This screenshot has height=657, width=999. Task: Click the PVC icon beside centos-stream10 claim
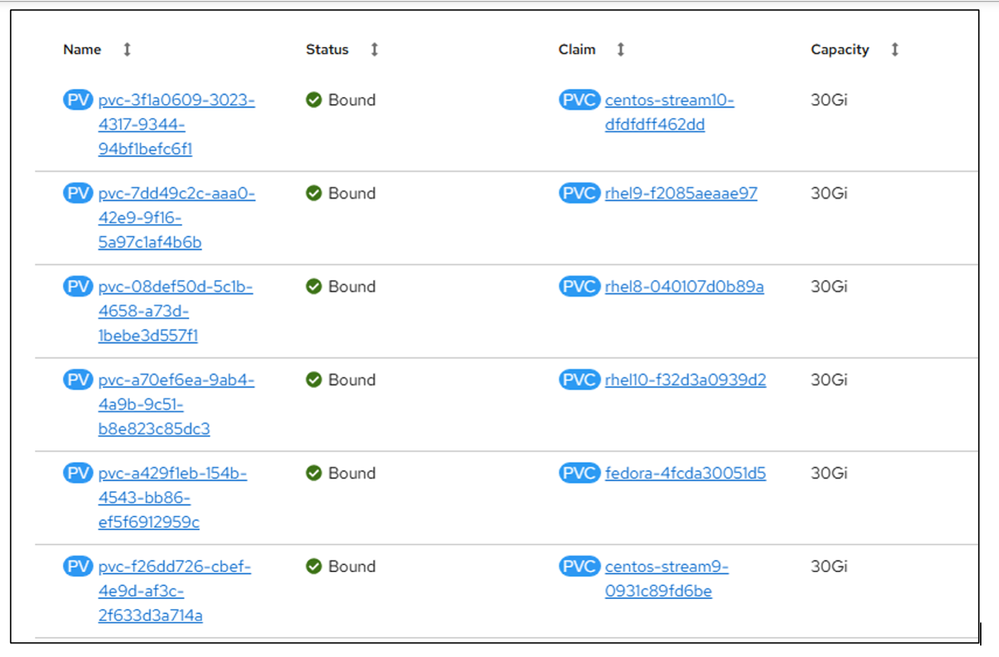click(579, 99)
